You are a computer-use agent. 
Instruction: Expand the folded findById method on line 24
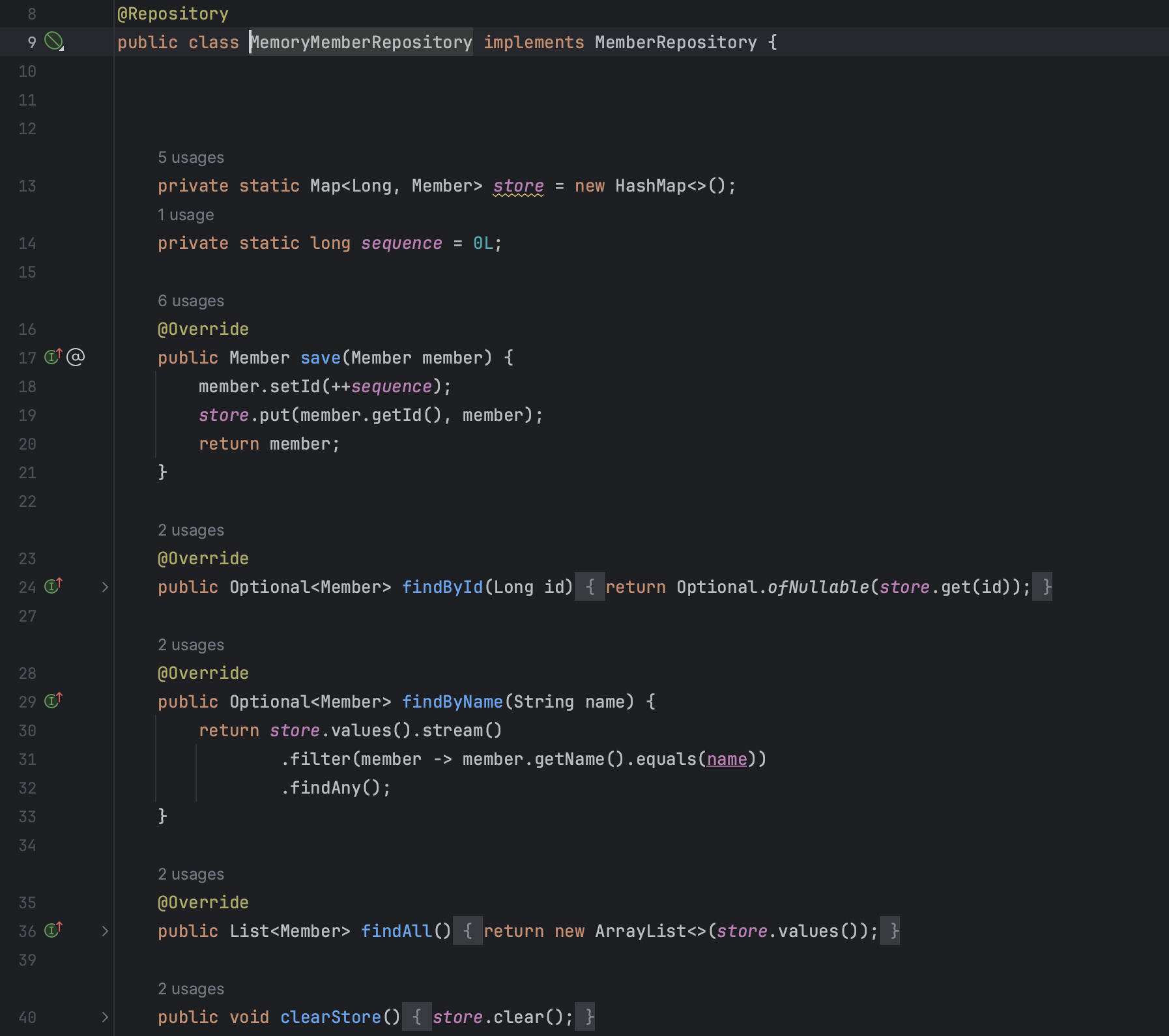click(x=105, y=587)
